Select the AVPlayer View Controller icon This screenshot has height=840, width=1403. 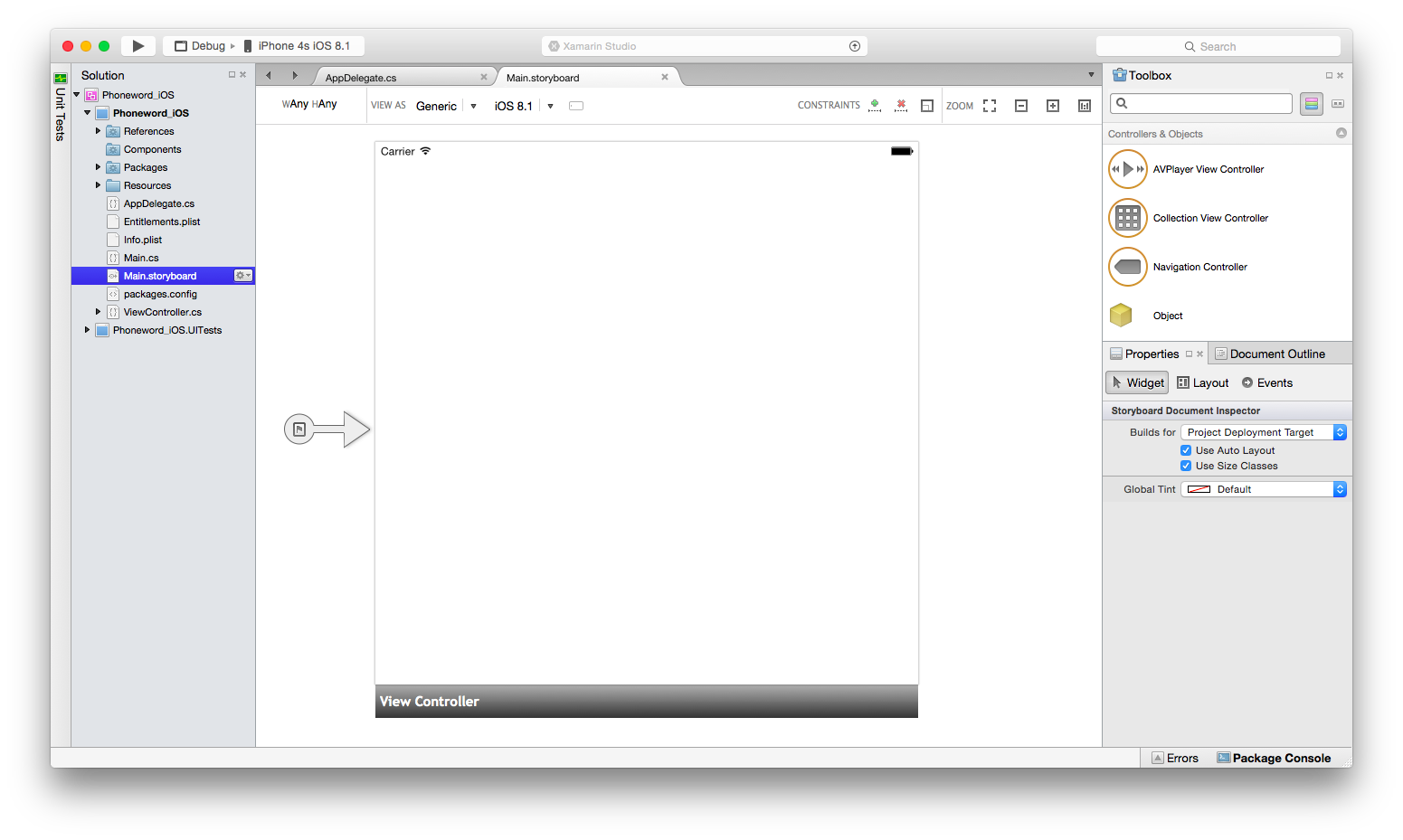click(1128, 169)
